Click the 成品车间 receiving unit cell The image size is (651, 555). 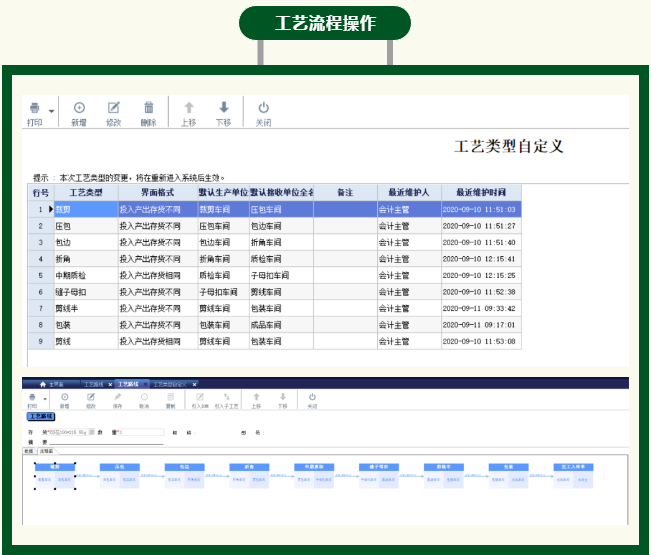(281, 325)
